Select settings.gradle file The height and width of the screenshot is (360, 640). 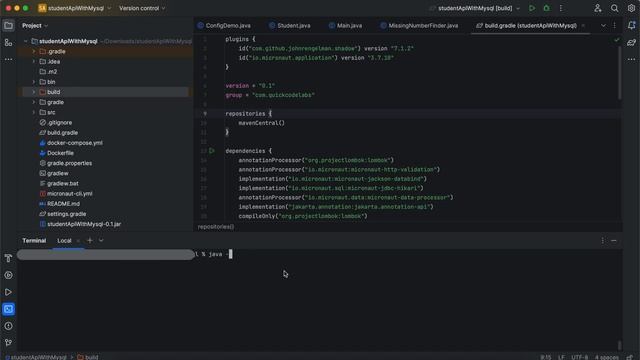(67, 214)
